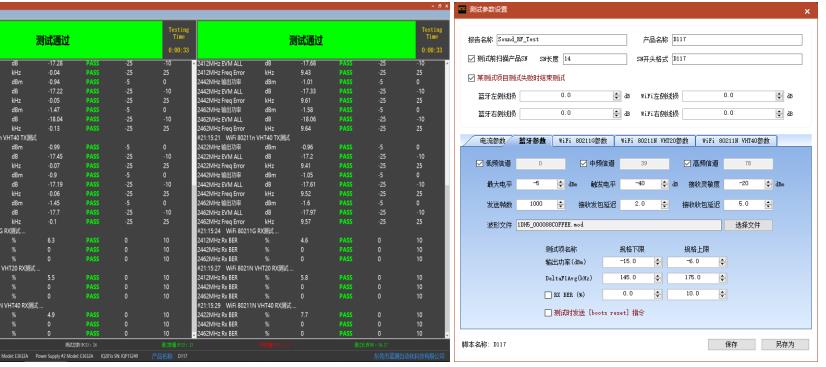Click 选择文件 to pick waveform file

(748, 225)
